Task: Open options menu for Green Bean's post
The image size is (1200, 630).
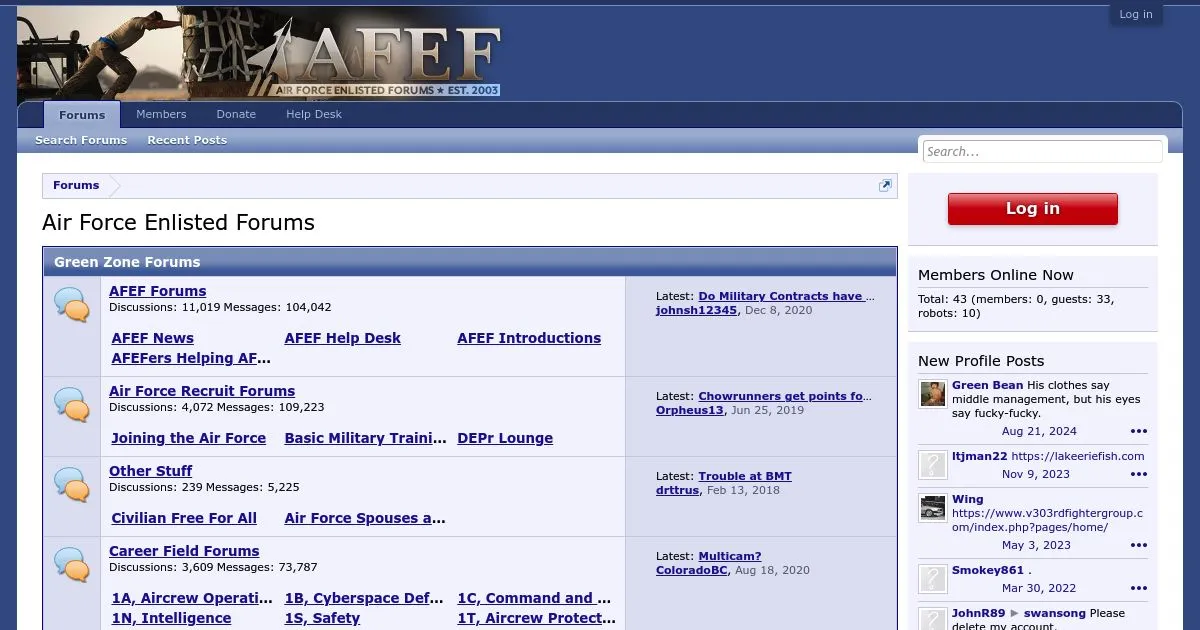Action: pyautogui.click(x=1138, y=432)
